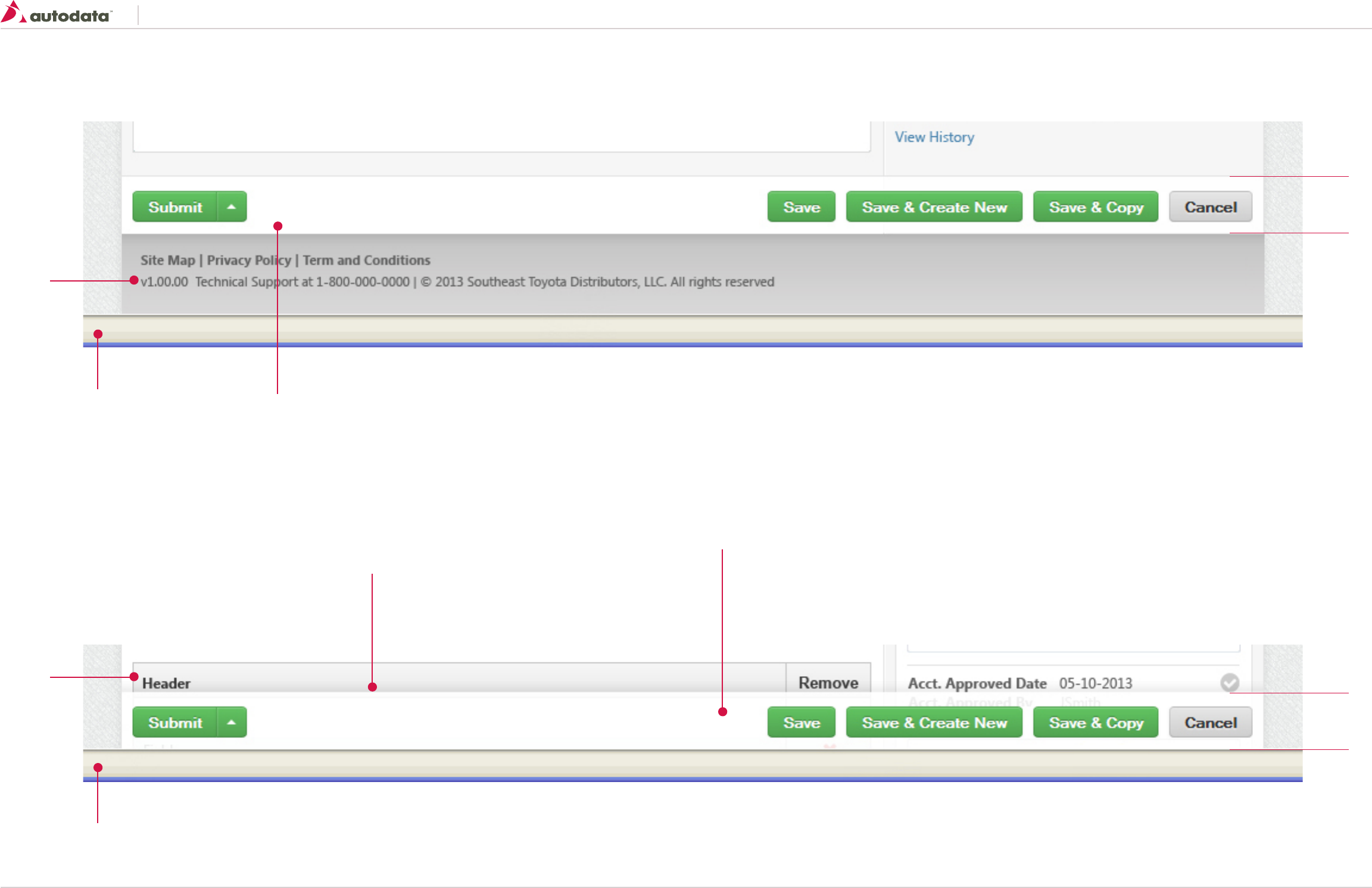
Task: Click Cancel button above the copyright footer
Action: click(1210, 207)
